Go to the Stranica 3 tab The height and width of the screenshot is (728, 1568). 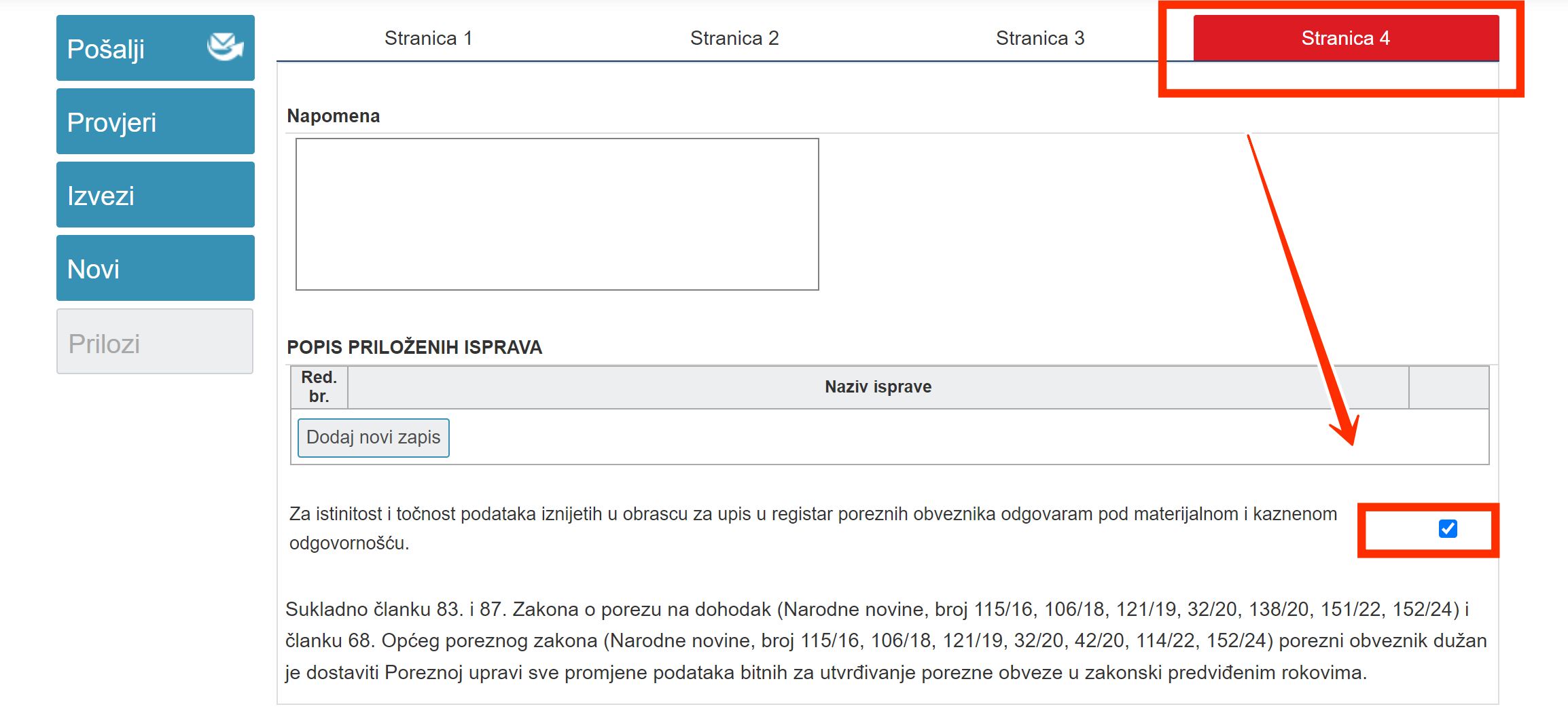pos(1040,38)
